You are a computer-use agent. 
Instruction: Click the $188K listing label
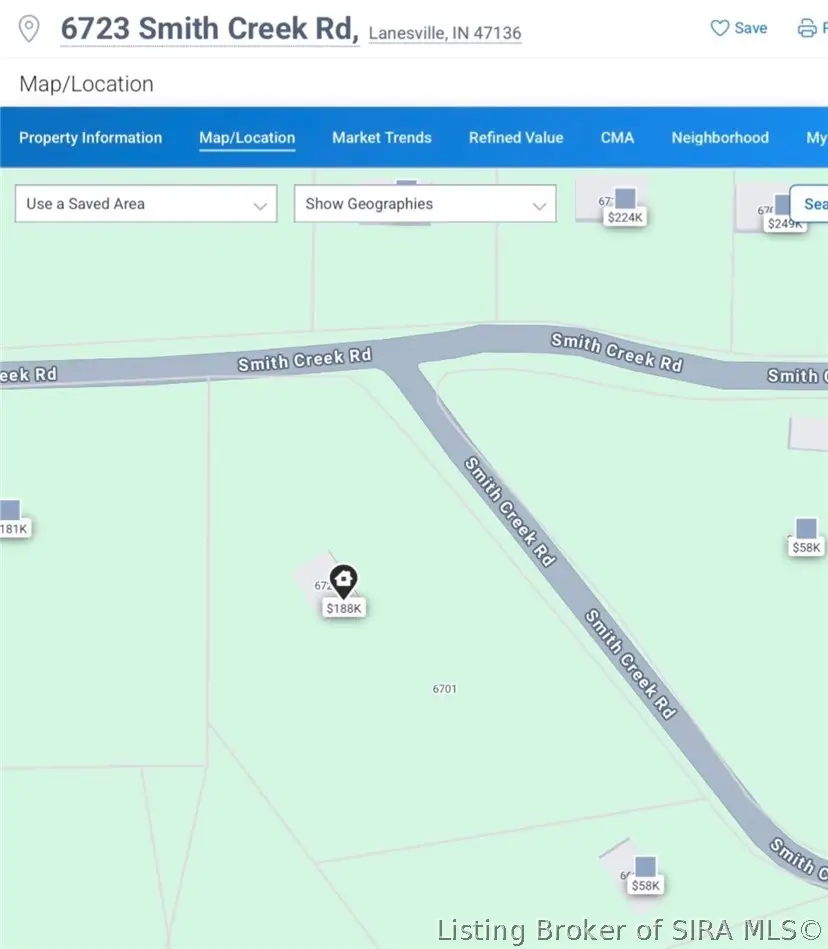tap(343, 606)
